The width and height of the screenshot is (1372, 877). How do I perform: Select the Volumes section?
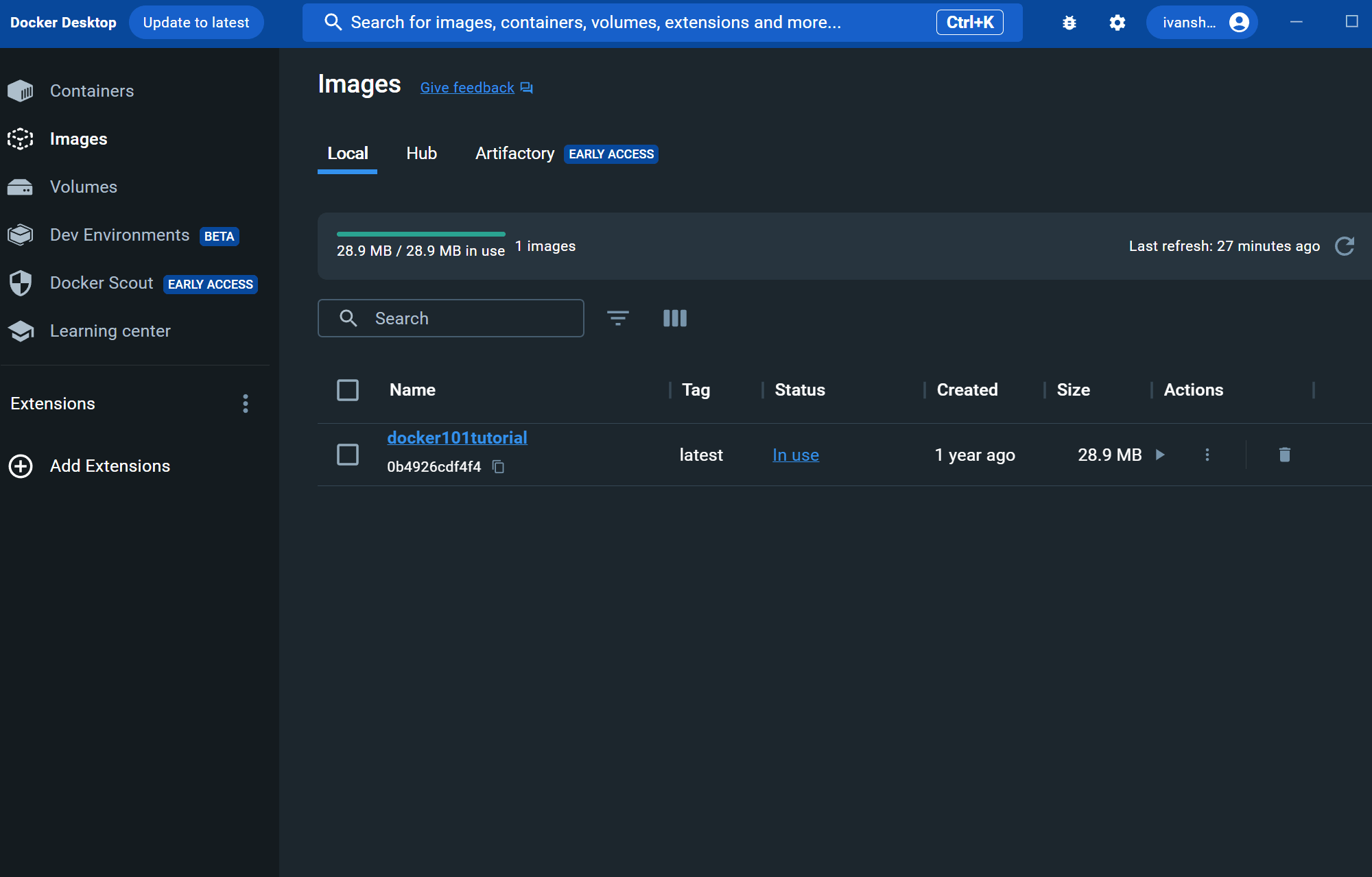pos(83,187)
